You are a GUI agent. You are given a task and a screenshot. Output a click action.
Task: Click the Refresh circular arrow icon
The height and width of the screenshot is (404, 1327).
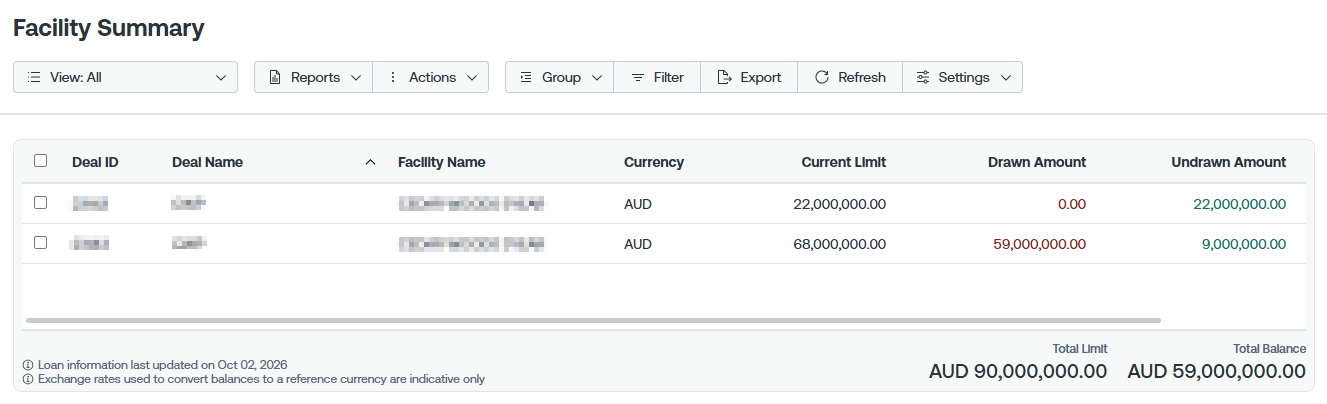pos(822,77)
